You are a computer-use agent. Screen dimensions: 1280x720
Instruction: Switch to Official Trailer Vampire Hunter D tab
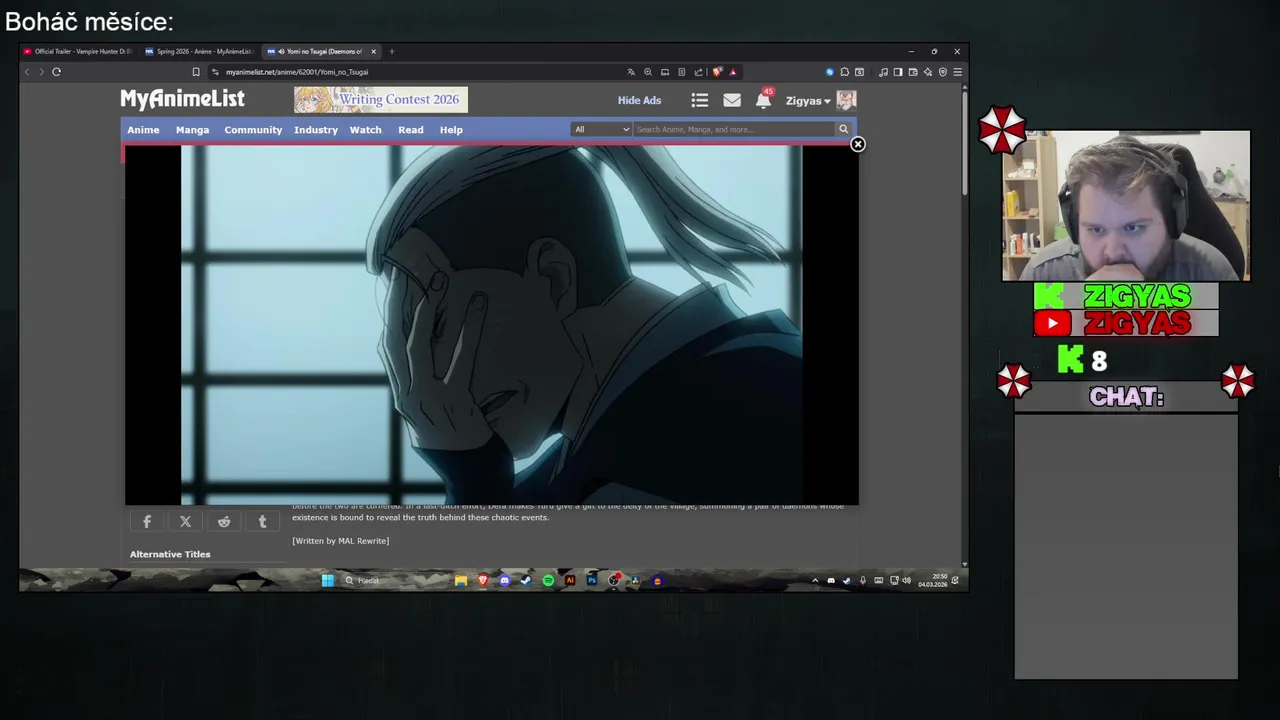pos(77,52)
